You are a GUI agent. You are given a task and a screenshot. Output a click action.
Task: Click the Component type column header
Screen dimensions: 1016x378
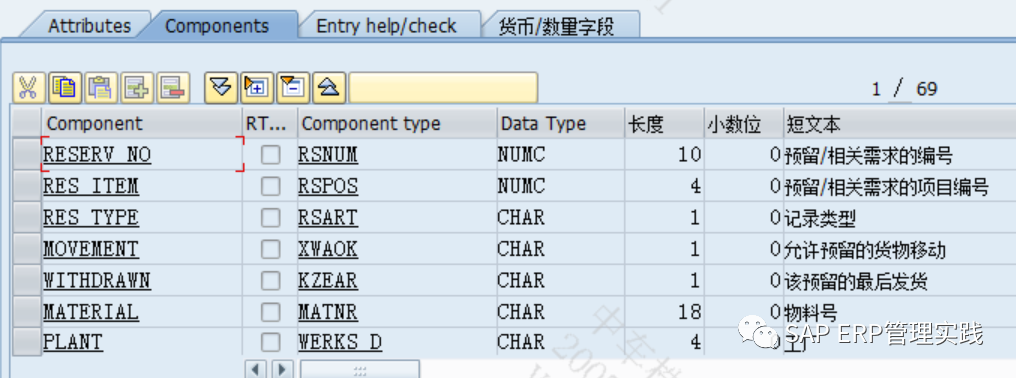[397, 123]
